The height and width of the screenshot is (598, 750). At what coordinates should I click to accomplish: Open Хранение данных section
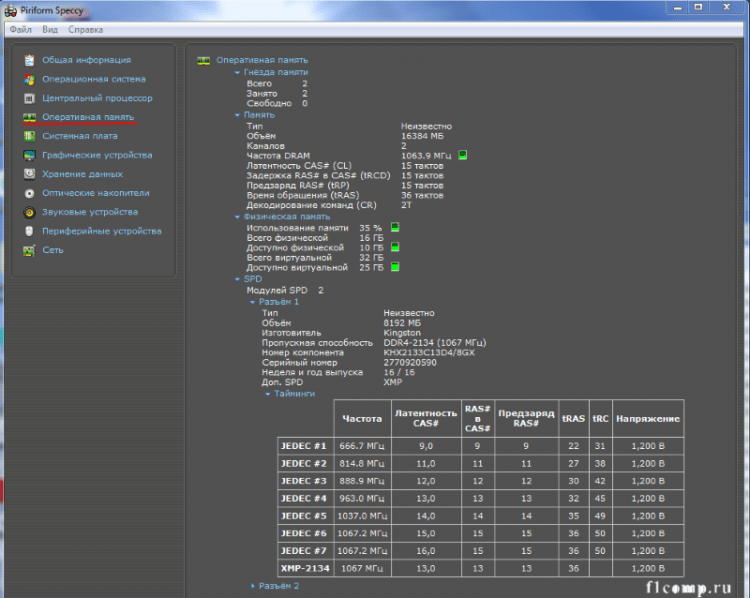point(82,174)
